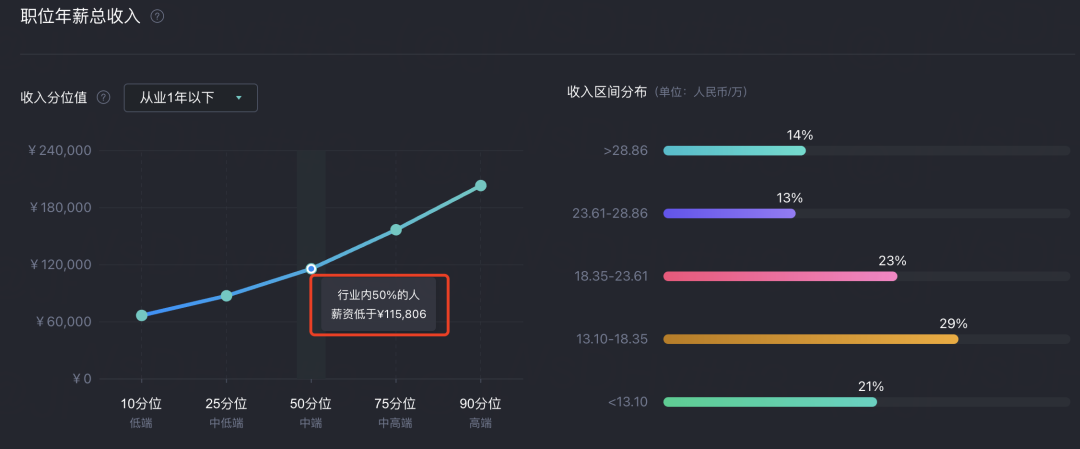This screenshot has width=1080, height=449.
Task: Select the 10分位 data point on chart
Action: tap(142, 315)
